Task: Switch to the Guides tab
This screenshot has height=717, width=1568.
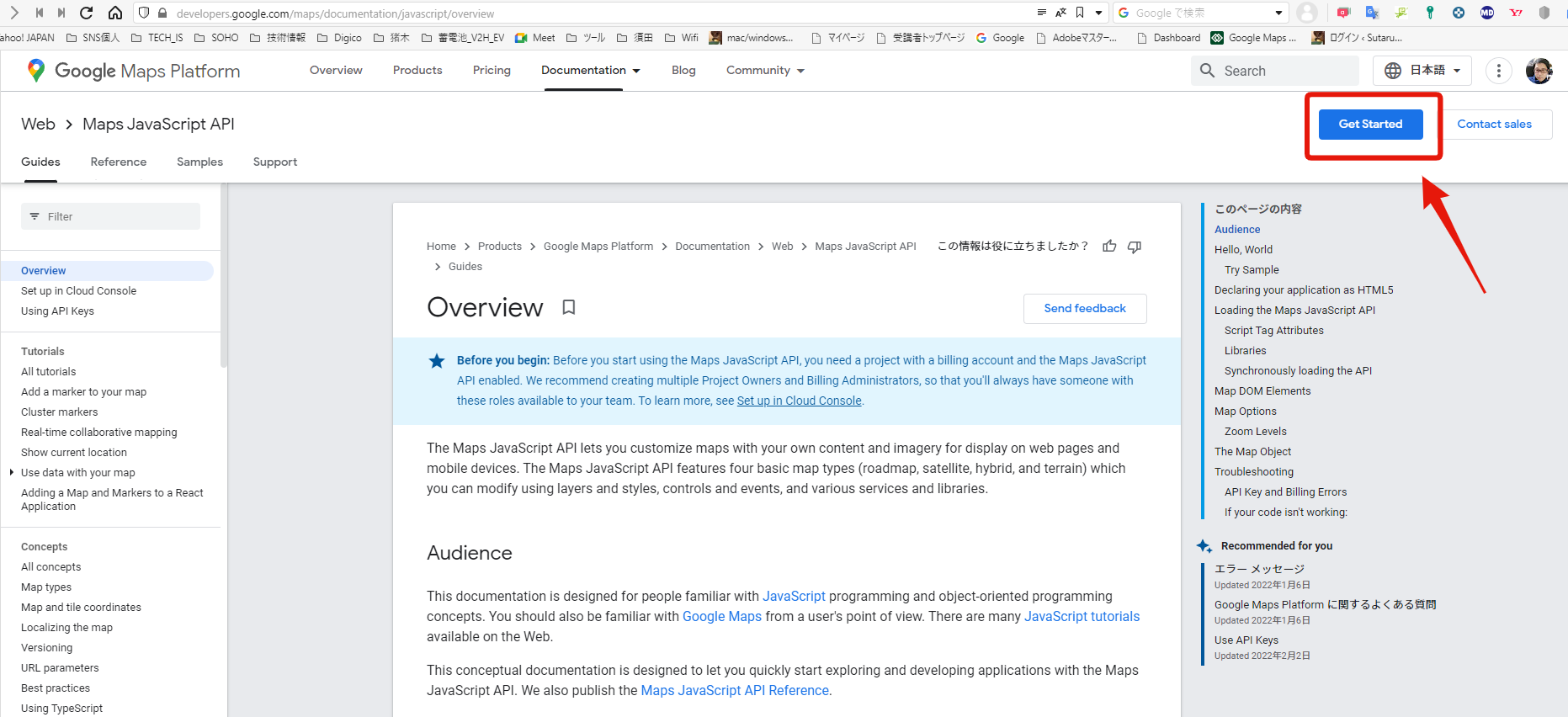Action: tap(40, 162)
